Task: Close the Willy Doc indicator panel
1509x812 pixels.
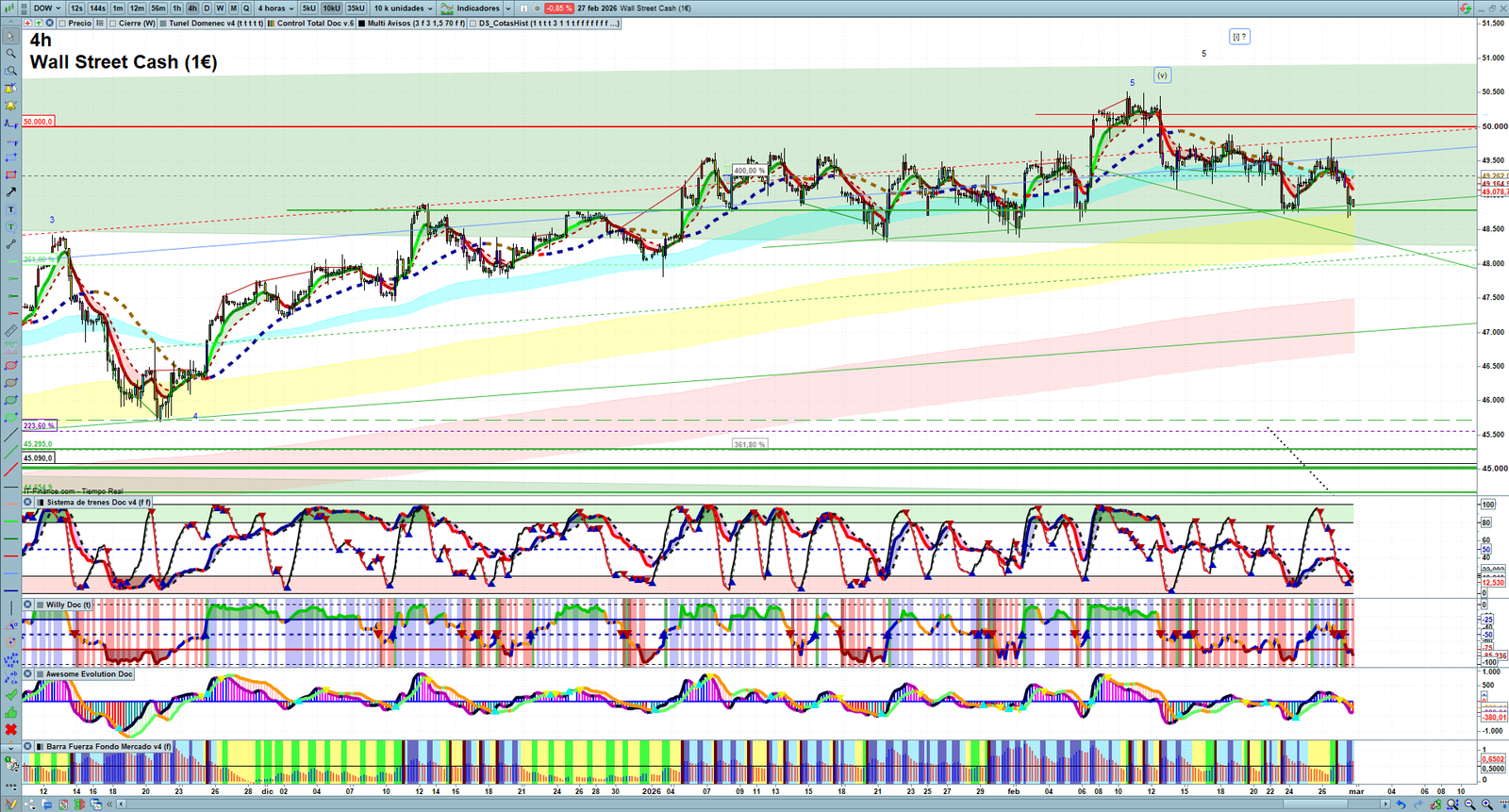Action: pyautogui.click(x=27, y=605)
